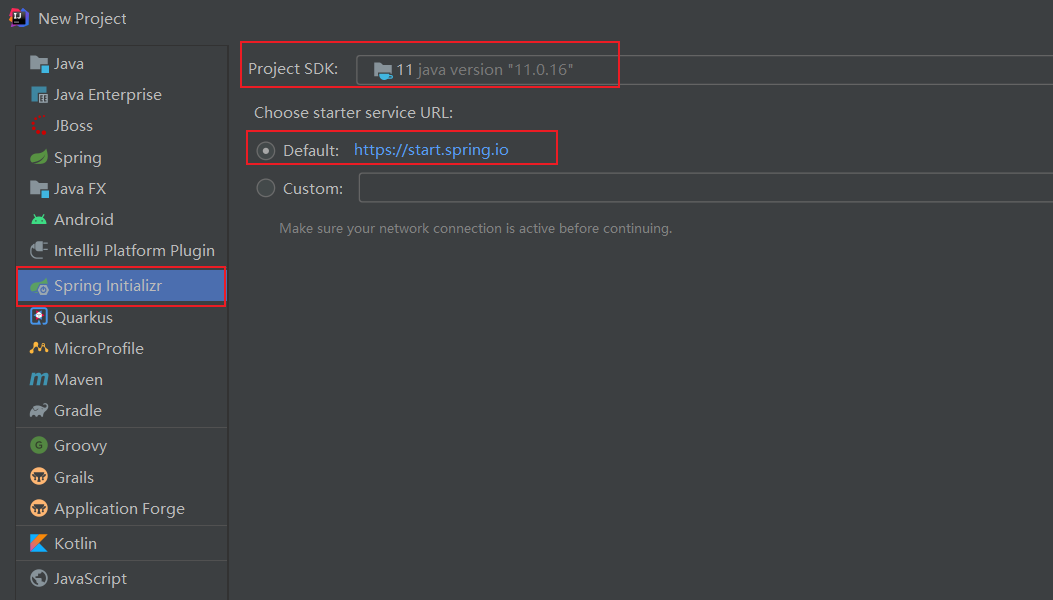Image resolution: width=1053 pixels, height=600 pixels.
Task: Click the JavaScript globe icon
Action: [x=39, y=578]
